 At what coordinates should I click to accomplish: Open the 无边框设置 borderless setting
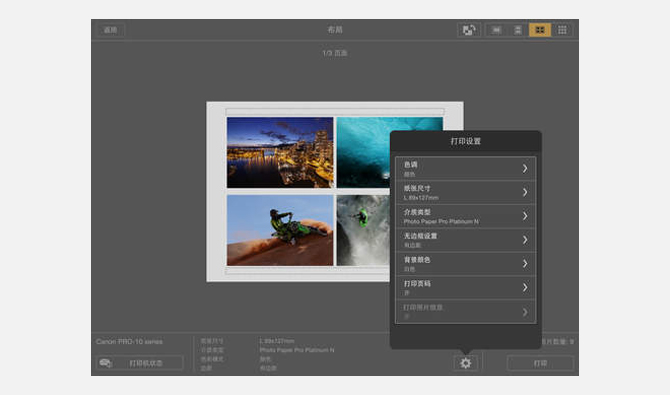[x=465, y=240]
